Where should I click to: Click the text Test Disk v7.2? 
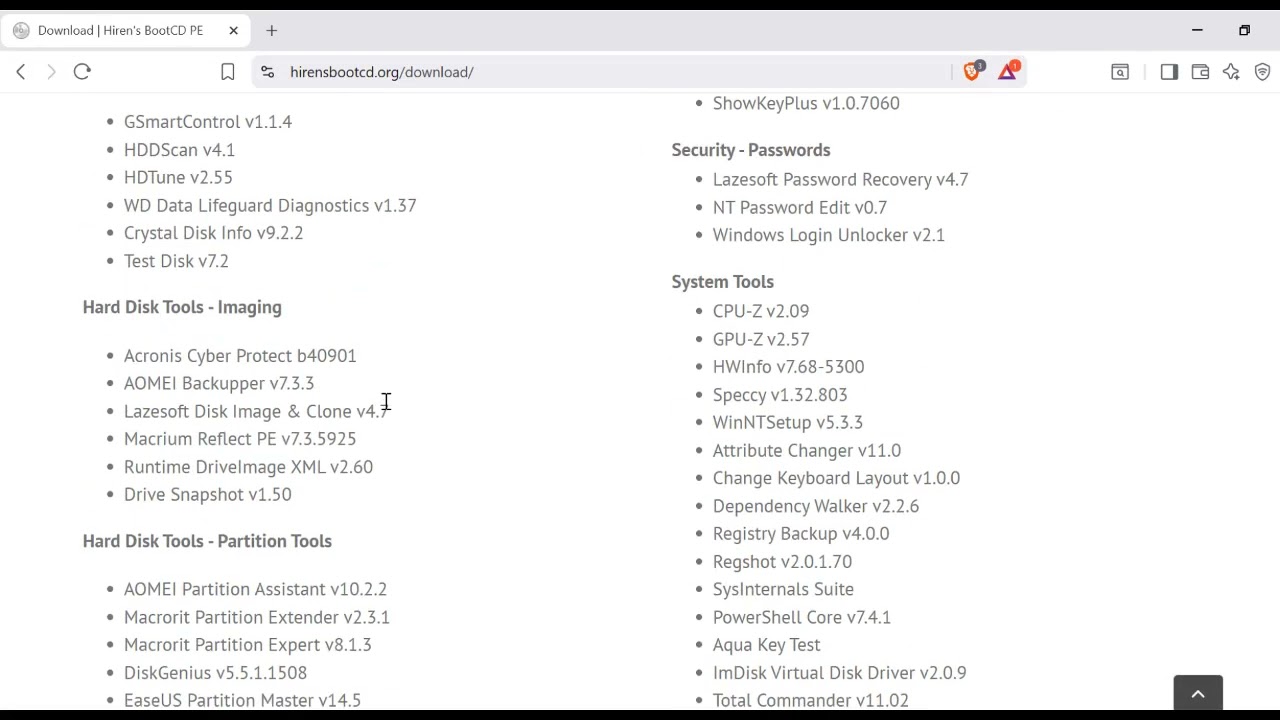point(176,261)
